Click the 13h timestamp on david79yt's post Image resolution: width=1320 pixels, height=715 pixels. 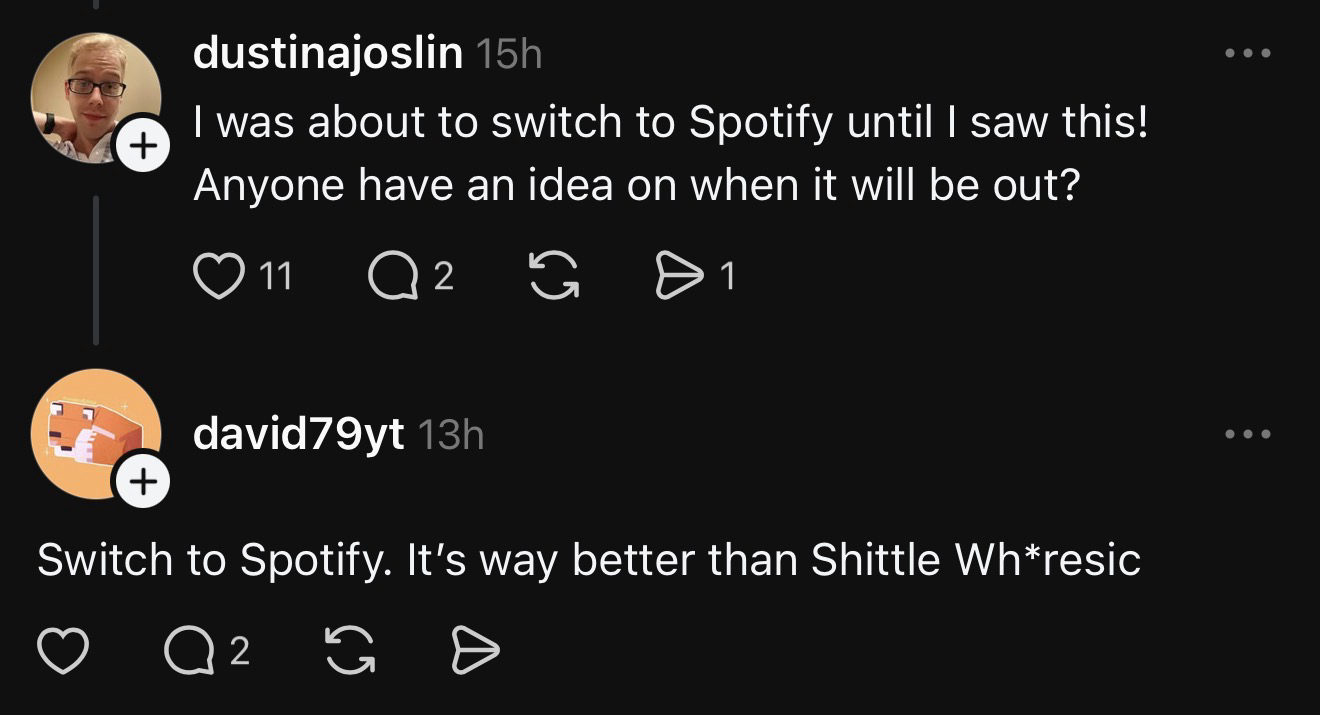coord(450,435)
